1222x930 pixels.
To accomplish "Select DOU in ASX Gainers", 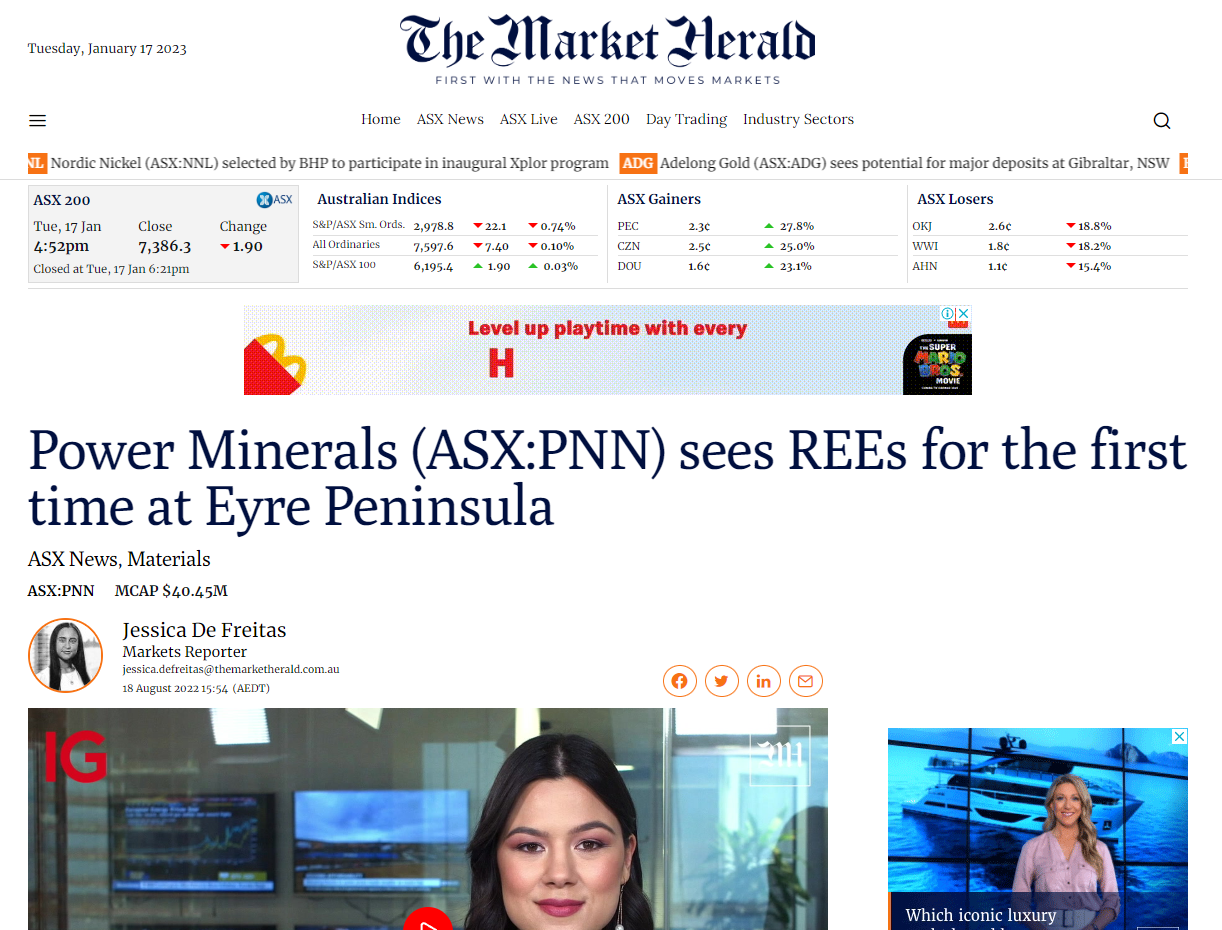I will [629, 266].
